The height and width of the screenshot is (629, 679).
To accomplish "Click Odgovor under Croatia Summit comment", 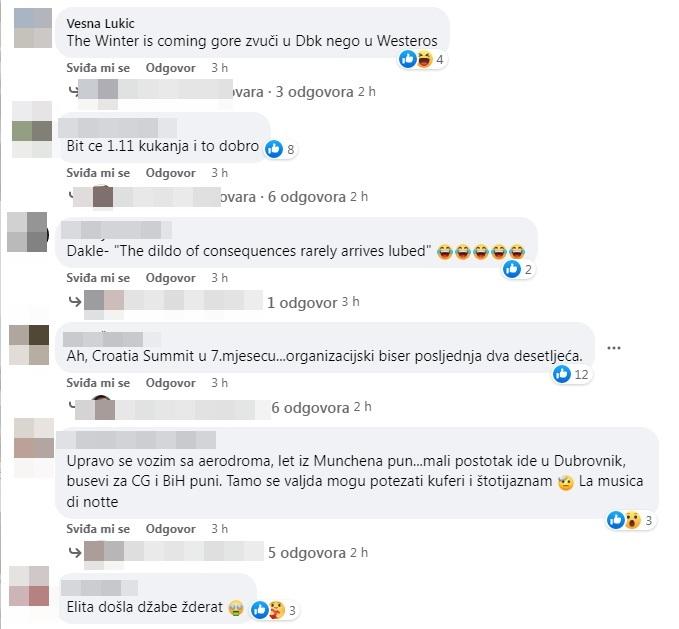I will pyautogui.click(x=171, y=383).
